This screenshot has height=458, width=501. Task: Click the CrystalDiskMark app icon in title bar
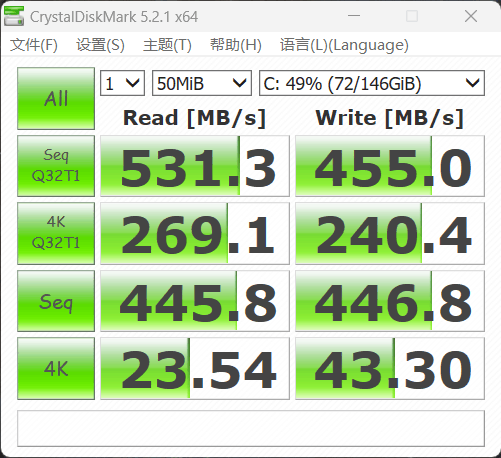coord(14,16)
